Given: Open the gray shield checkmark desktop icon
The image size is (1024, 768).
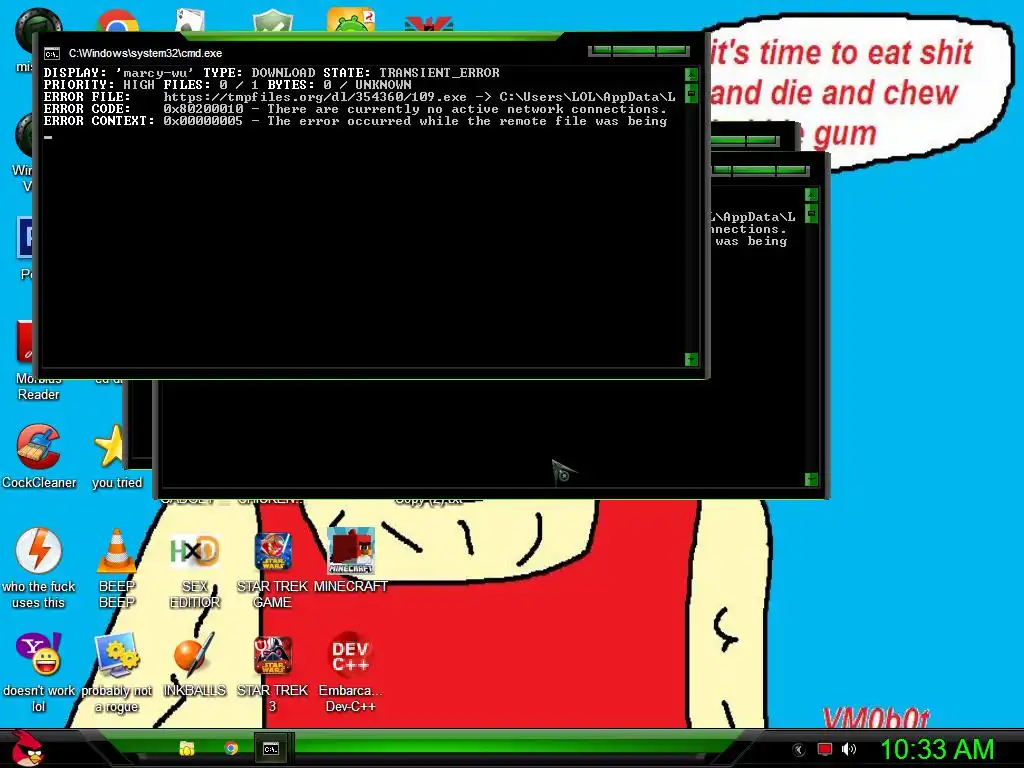Looking at the screenshot, I should click(272, 20).
